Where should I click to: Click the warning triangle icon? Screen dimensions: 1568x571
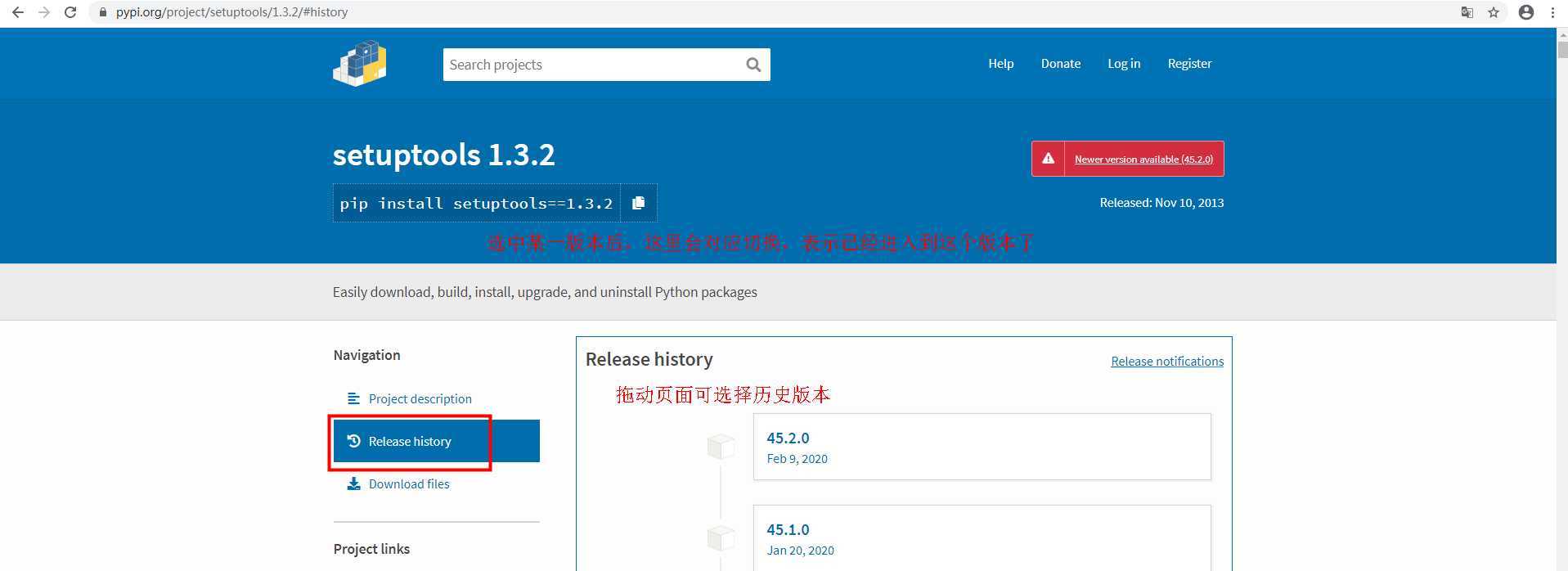click(1048, 159)
